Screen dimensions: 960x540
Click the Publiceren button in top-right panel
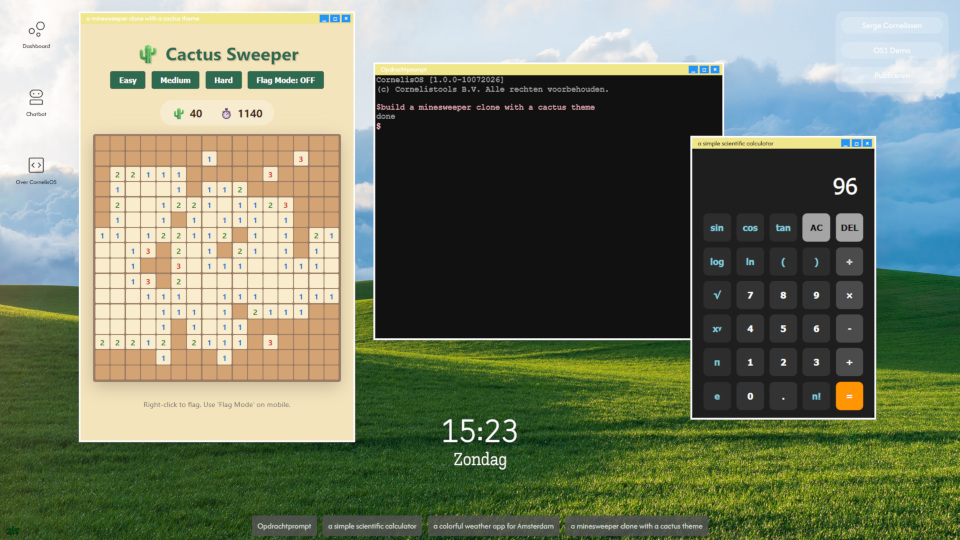[x=891, y=75]
